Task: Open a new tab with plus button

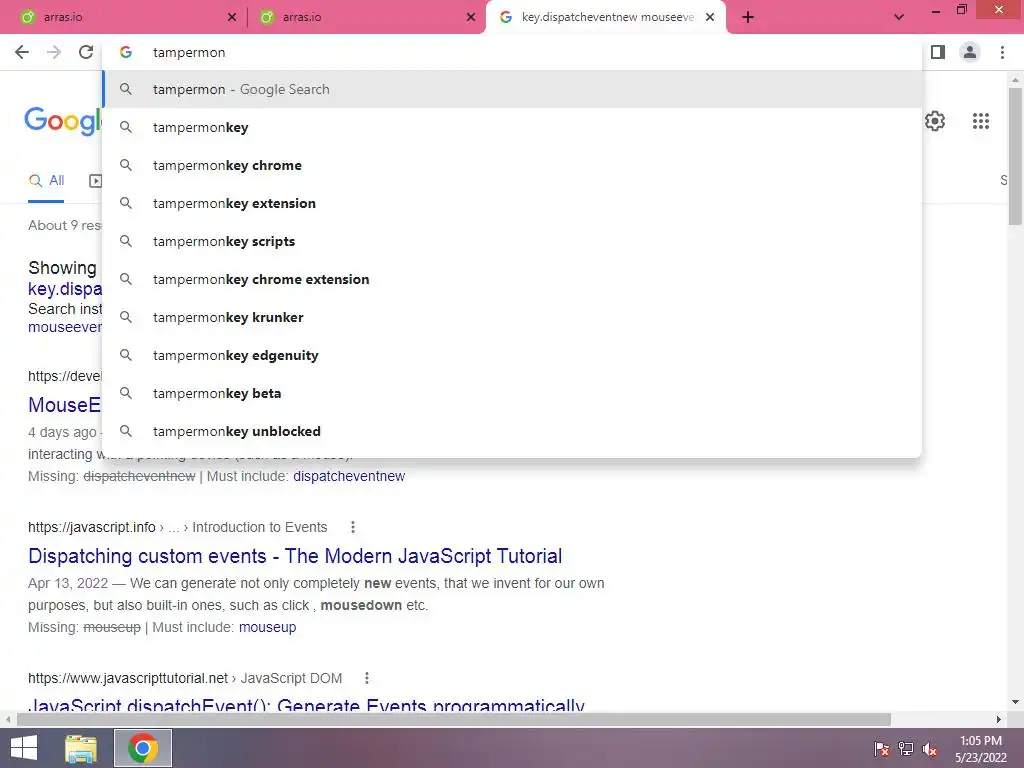Action: tap(748, 17)
